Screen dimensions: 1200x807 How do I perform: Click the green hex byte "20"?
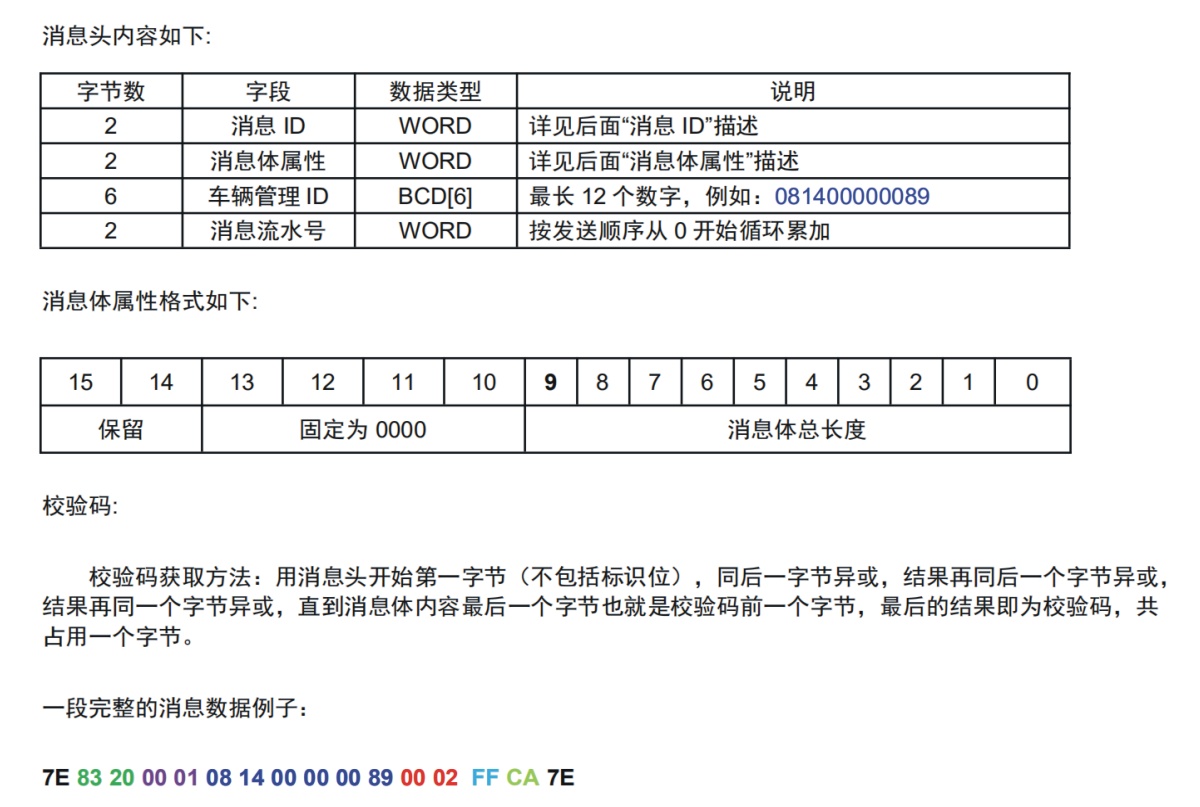[122, 778]
